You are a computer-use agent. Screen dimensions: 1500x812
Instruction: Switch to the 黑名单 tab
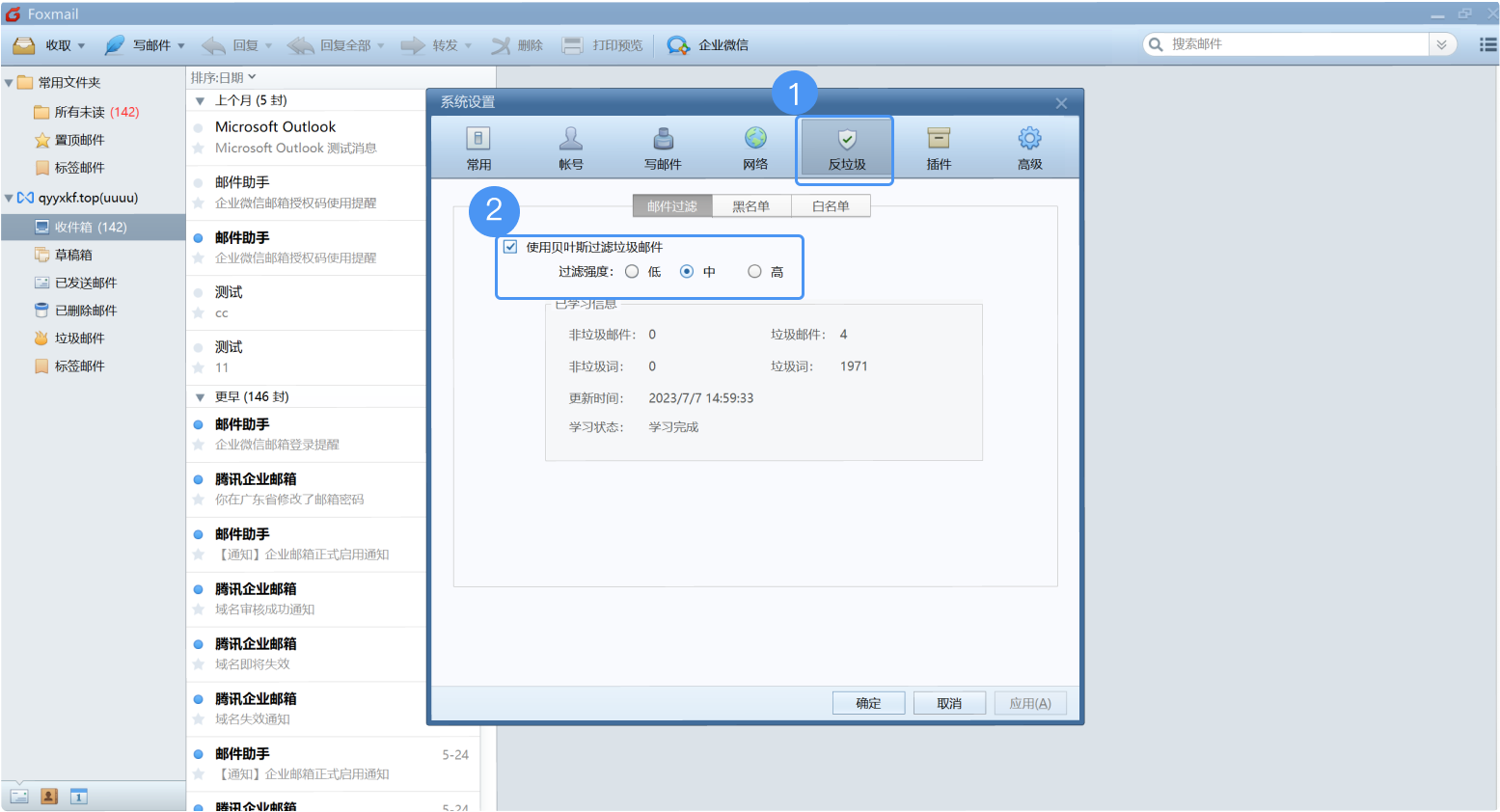(750, 206)
